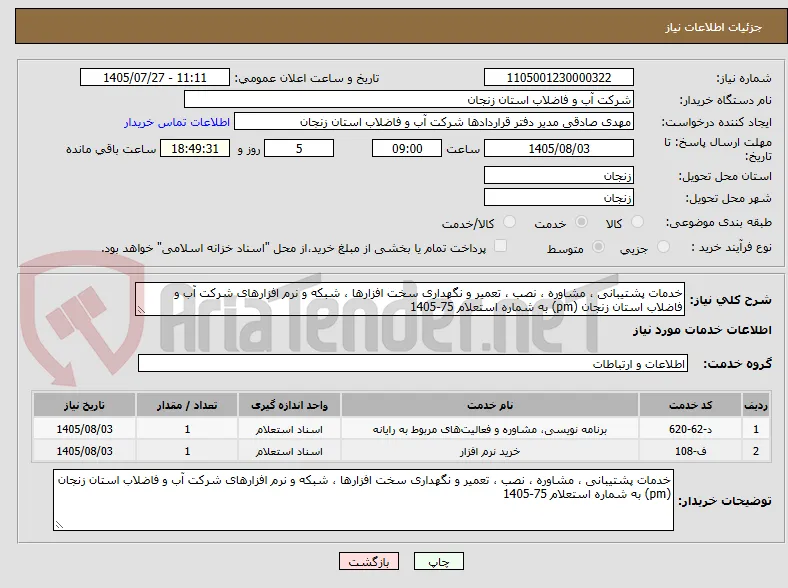Click the تعداد / مقدار column header
This screenshot has width=788, height=588.
186,405
